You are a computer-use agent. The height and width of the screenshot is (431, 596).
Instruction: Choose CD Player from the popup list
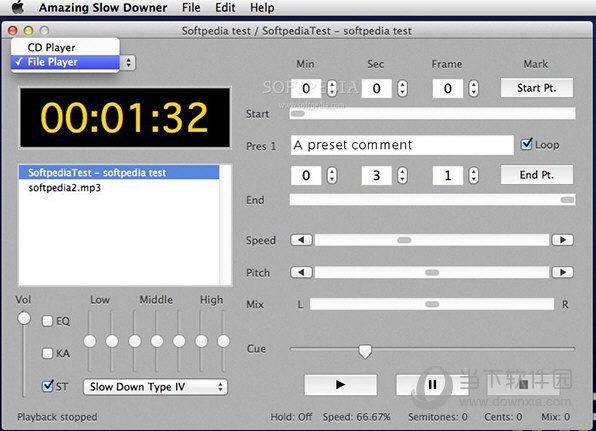pos(65,48)
